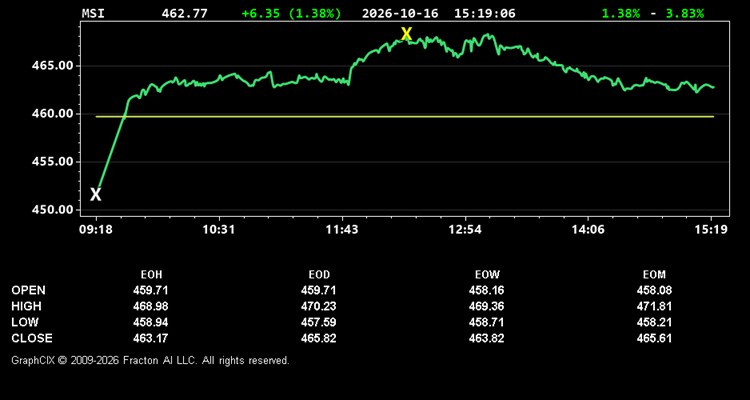The width and height of the screenshot is (750, 400).
Task: Click the OPEN row label
Action: tap(28, 290)
